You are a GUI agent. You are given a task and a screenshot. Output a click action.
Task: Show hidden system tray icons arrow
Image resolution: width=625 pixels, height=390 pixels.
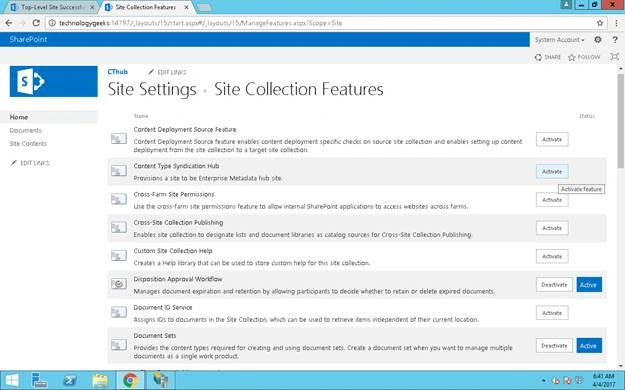pyautogui.click(x=544, y=381)
